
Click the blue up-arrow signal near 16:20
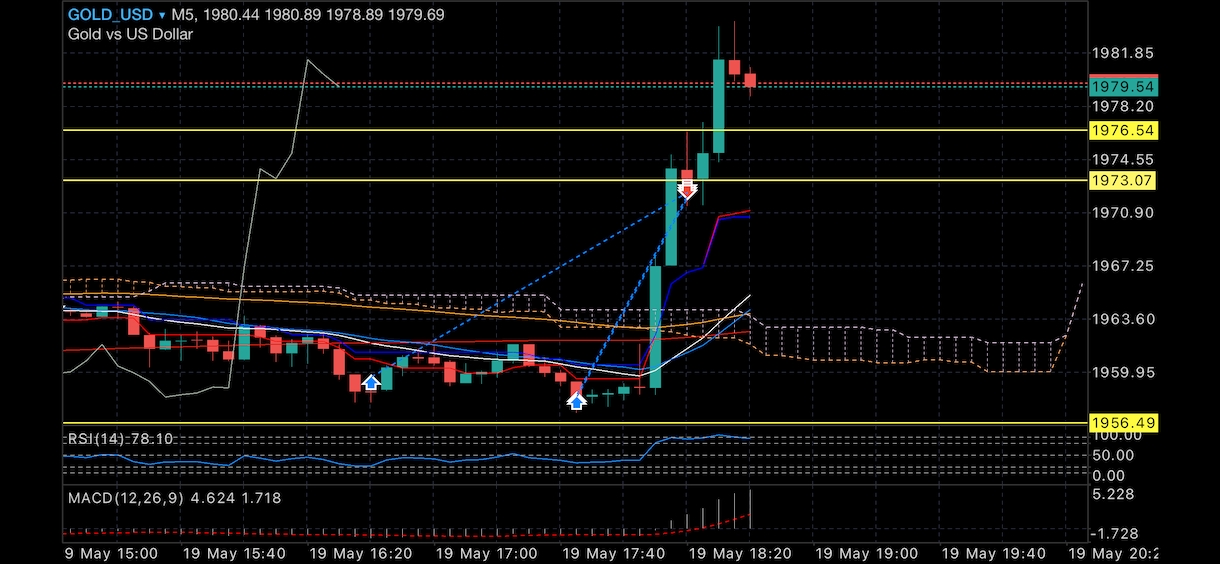(x=371, y=382)
